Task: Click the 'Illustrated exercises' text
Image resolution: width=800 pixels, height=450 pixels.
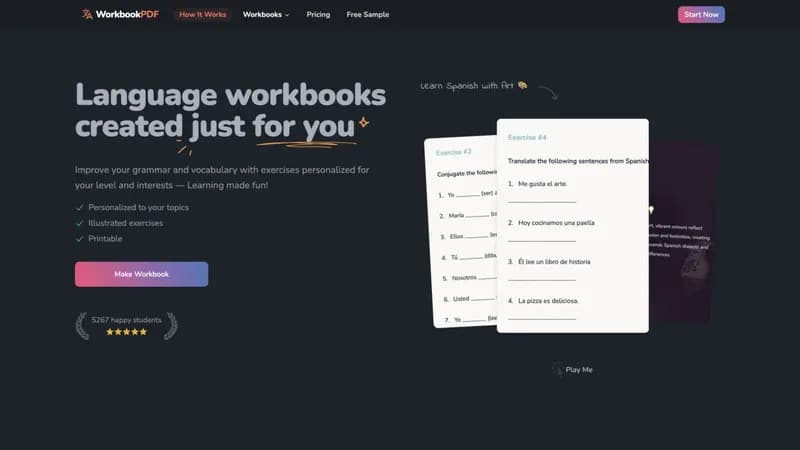Action: [126, 223]
